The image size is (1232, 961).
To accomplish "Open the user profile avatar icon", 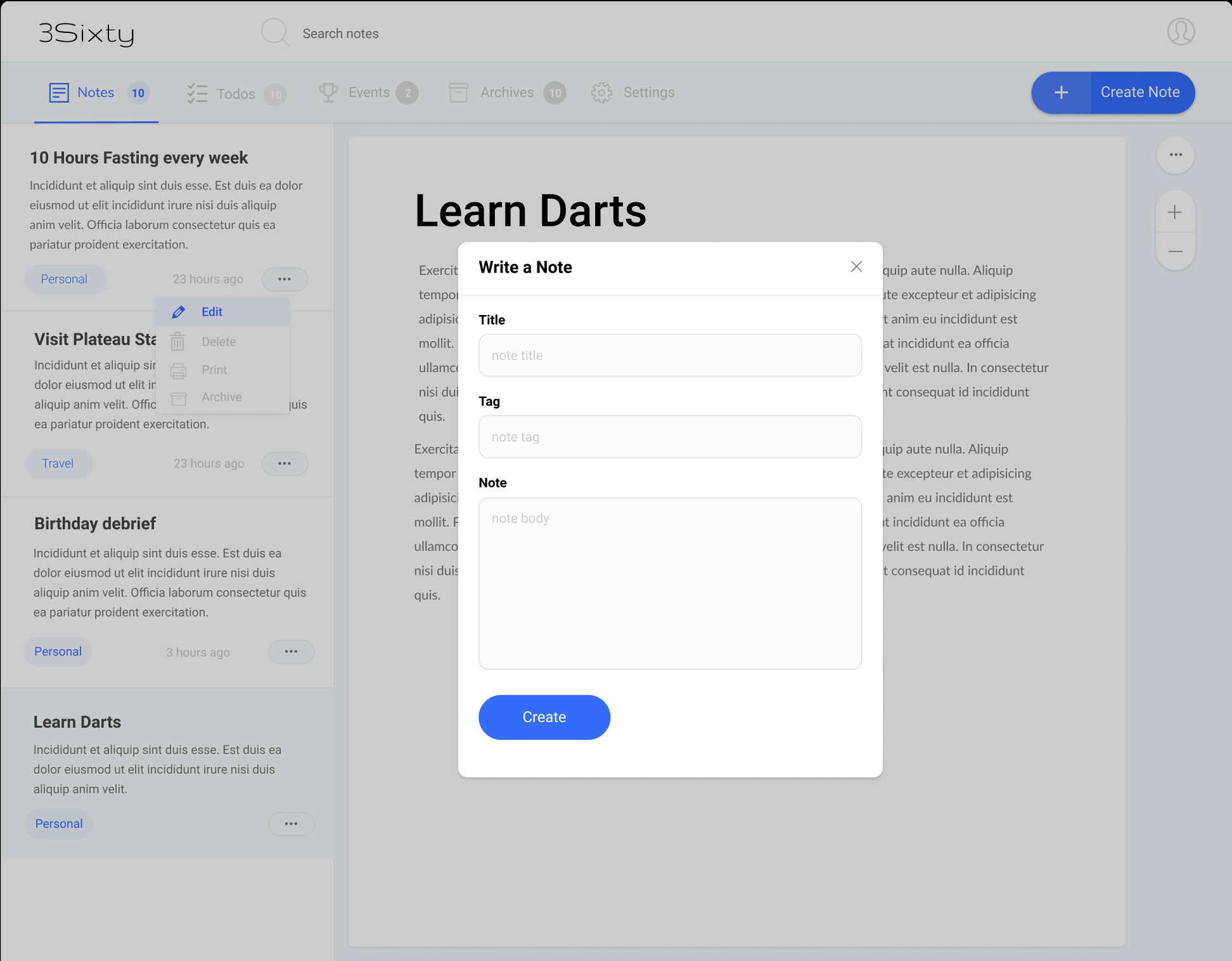I will (1181, 32).
